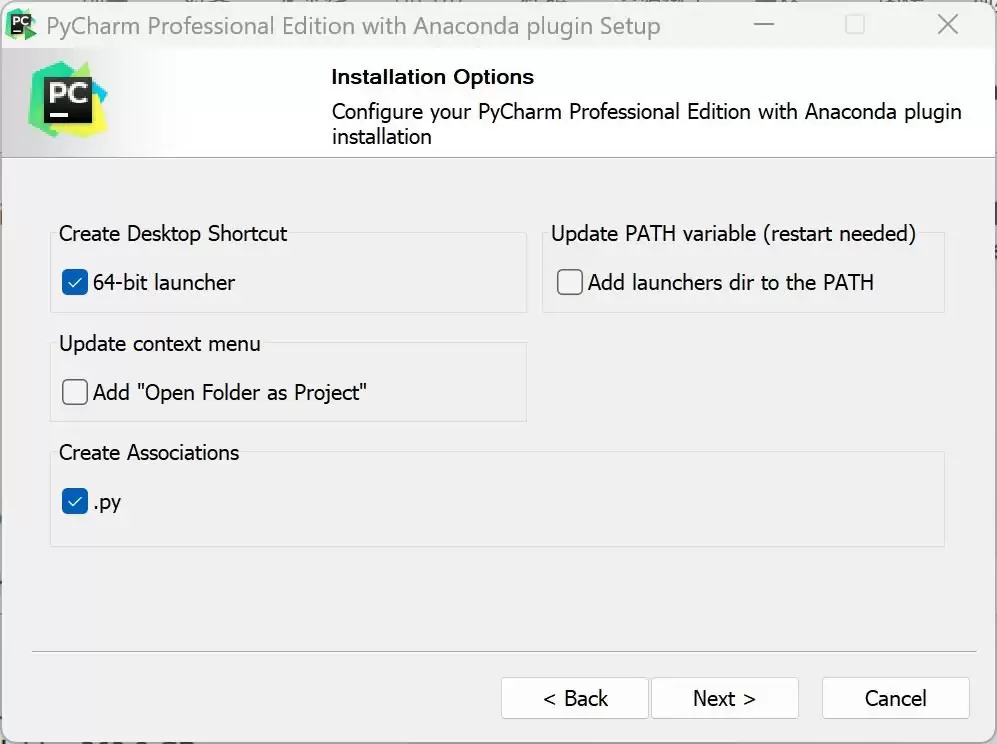Cancel the PyCharm setup
Image resolution: width=997 pixels, height=744 pixels.
895,698
